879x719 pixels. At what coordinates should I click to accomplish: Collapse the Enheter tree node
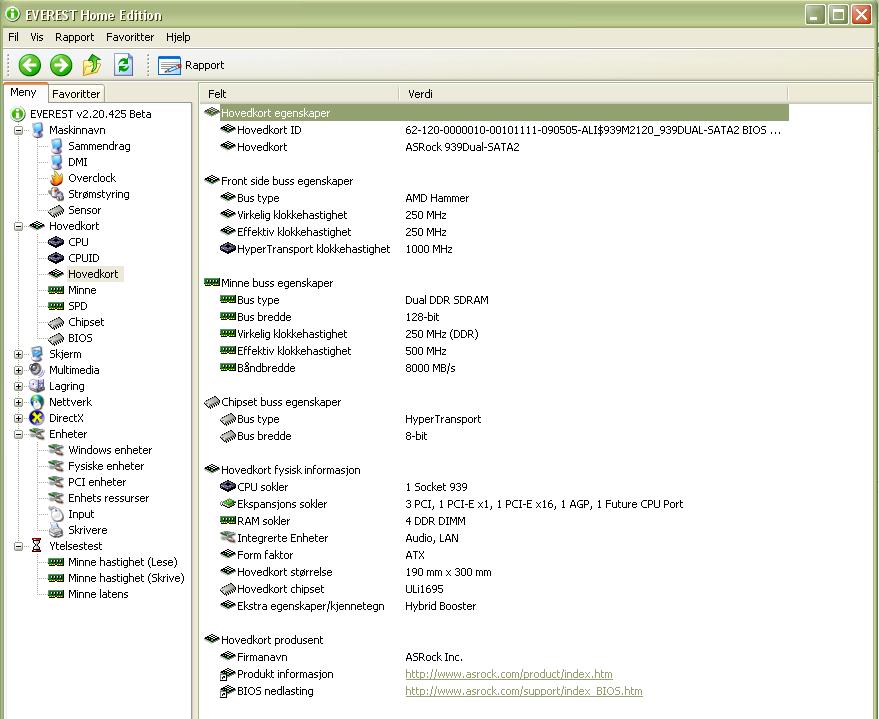(x=18, y=434)
